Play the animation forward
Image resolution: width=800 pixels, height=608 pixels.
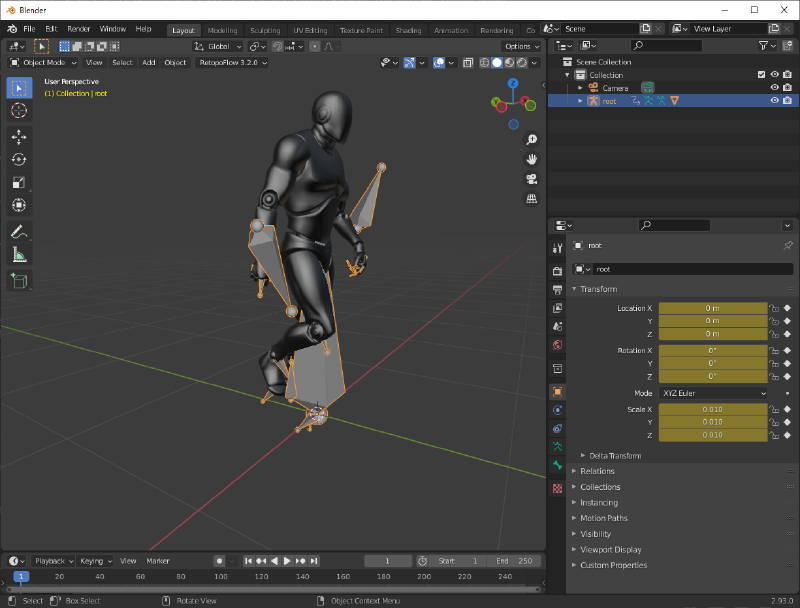click(287, 561)
